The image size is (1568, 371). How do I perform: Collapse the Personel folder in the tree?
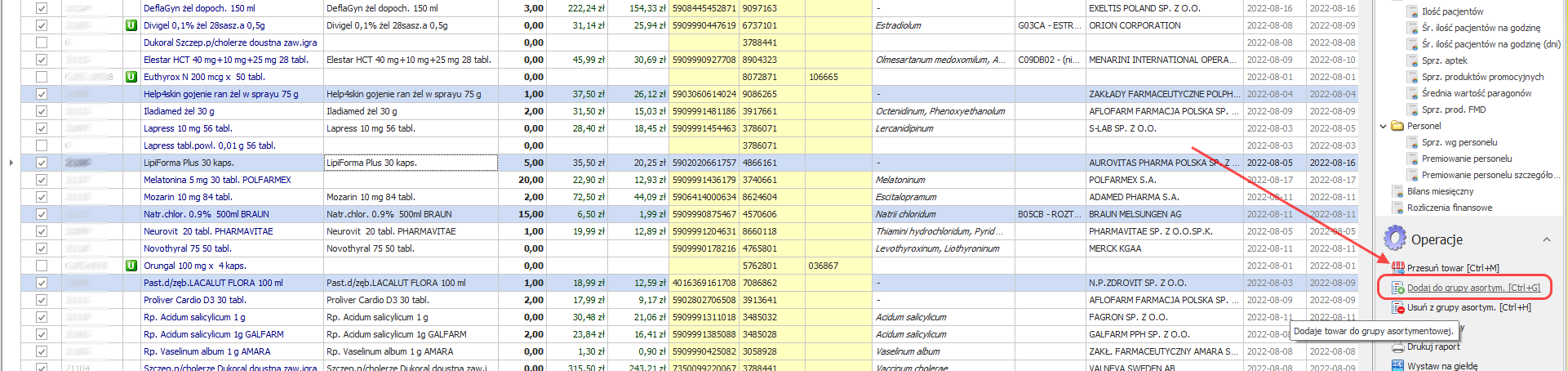1384,126
